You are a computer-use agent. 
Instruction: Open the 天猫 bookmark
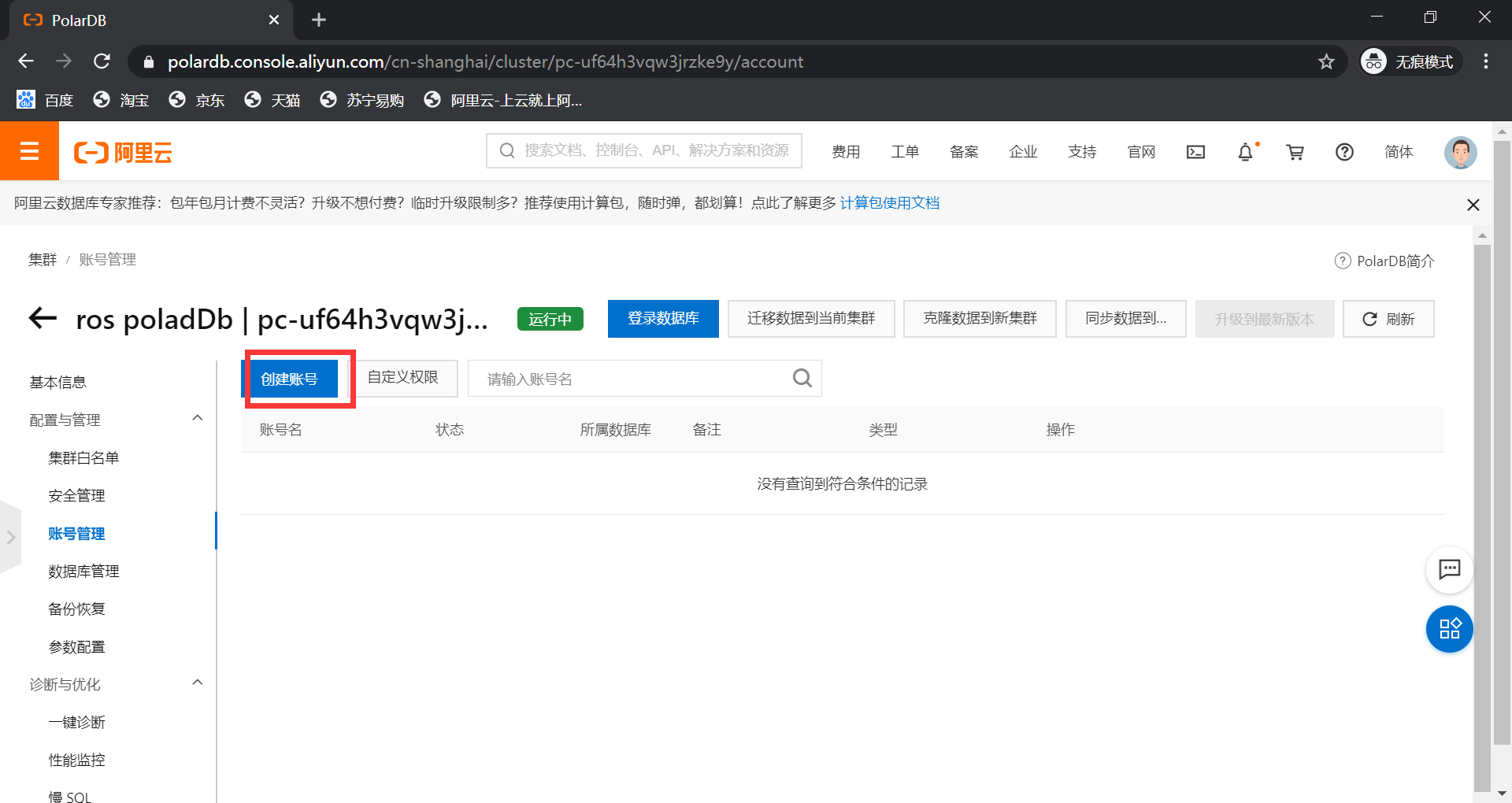click(x=272, y=100)
